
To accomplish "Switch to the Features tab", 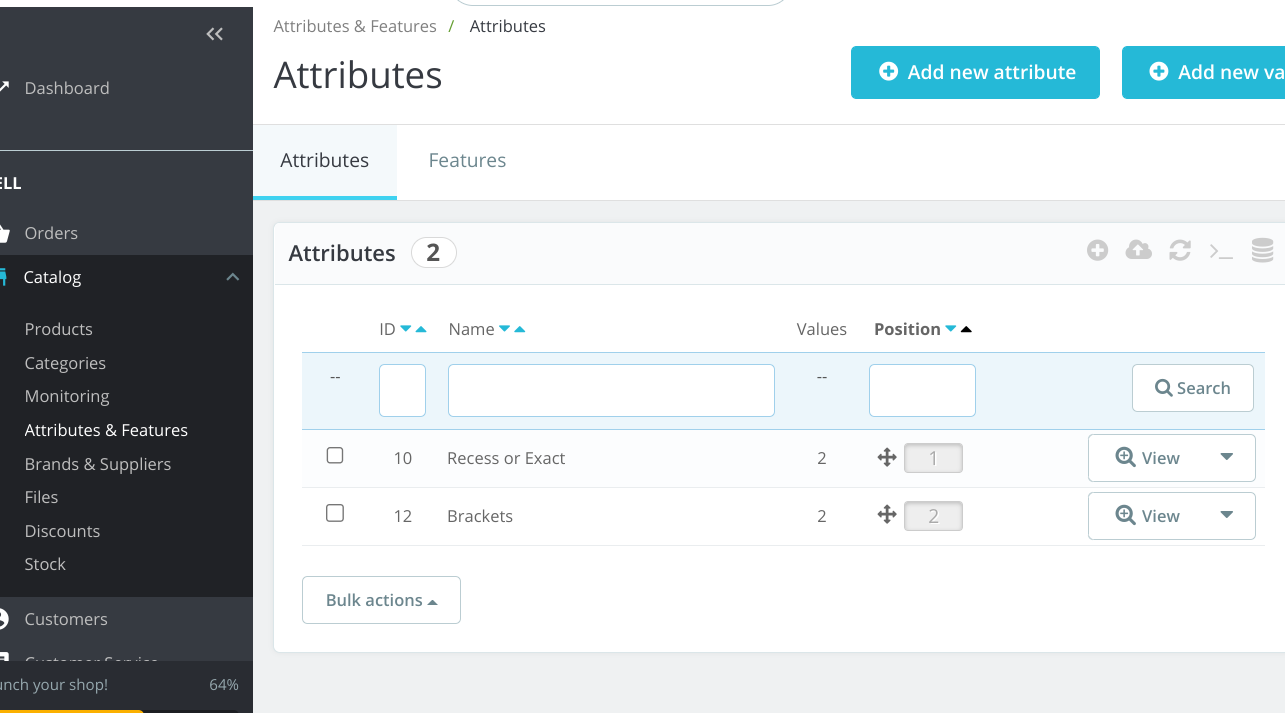I will pos(467,160).
